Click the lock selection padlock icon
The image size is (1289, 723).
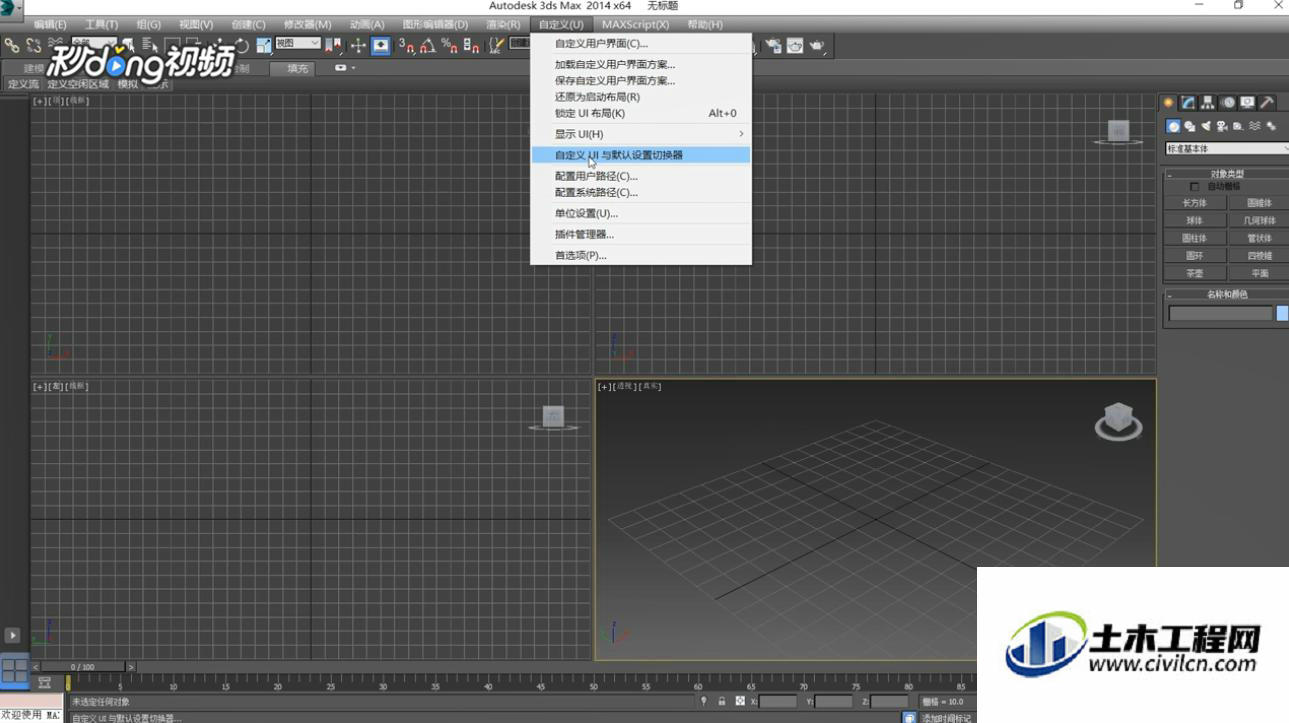[721, 702]
